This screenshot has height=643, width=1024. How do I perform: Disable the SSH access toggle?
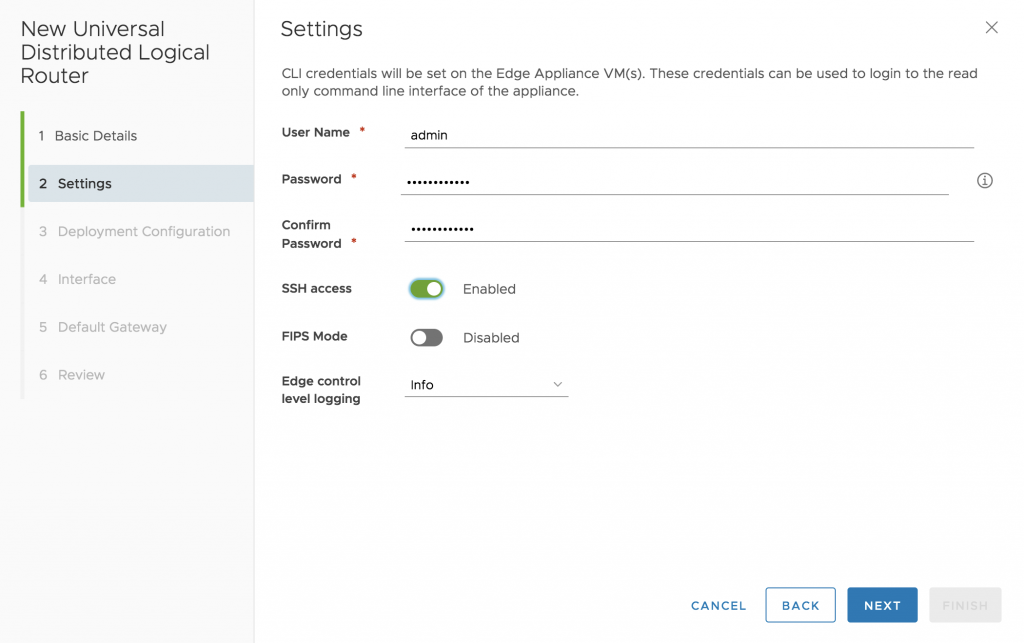pos(426,289)
